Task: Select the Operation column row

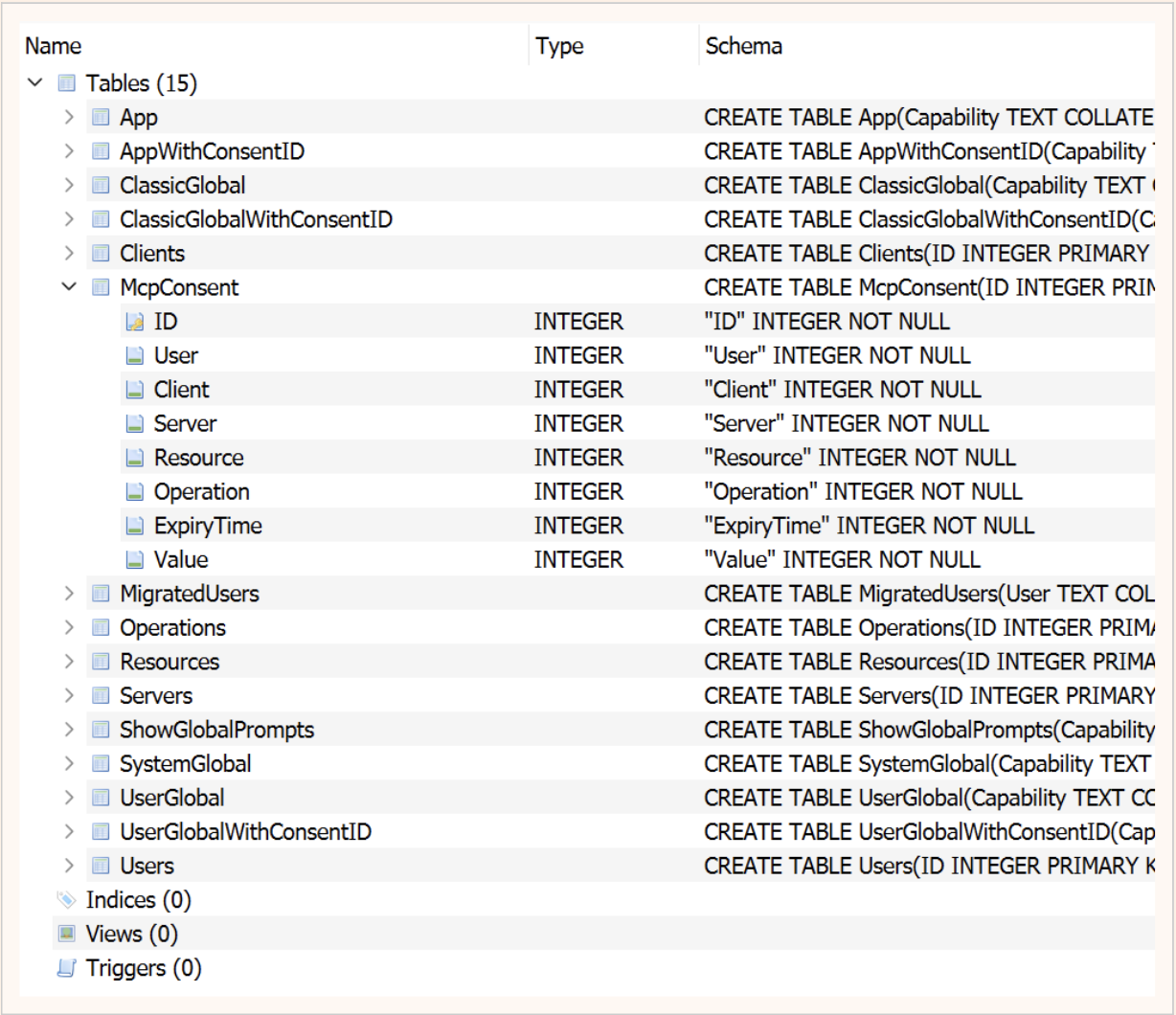Action: coord(201,492)
